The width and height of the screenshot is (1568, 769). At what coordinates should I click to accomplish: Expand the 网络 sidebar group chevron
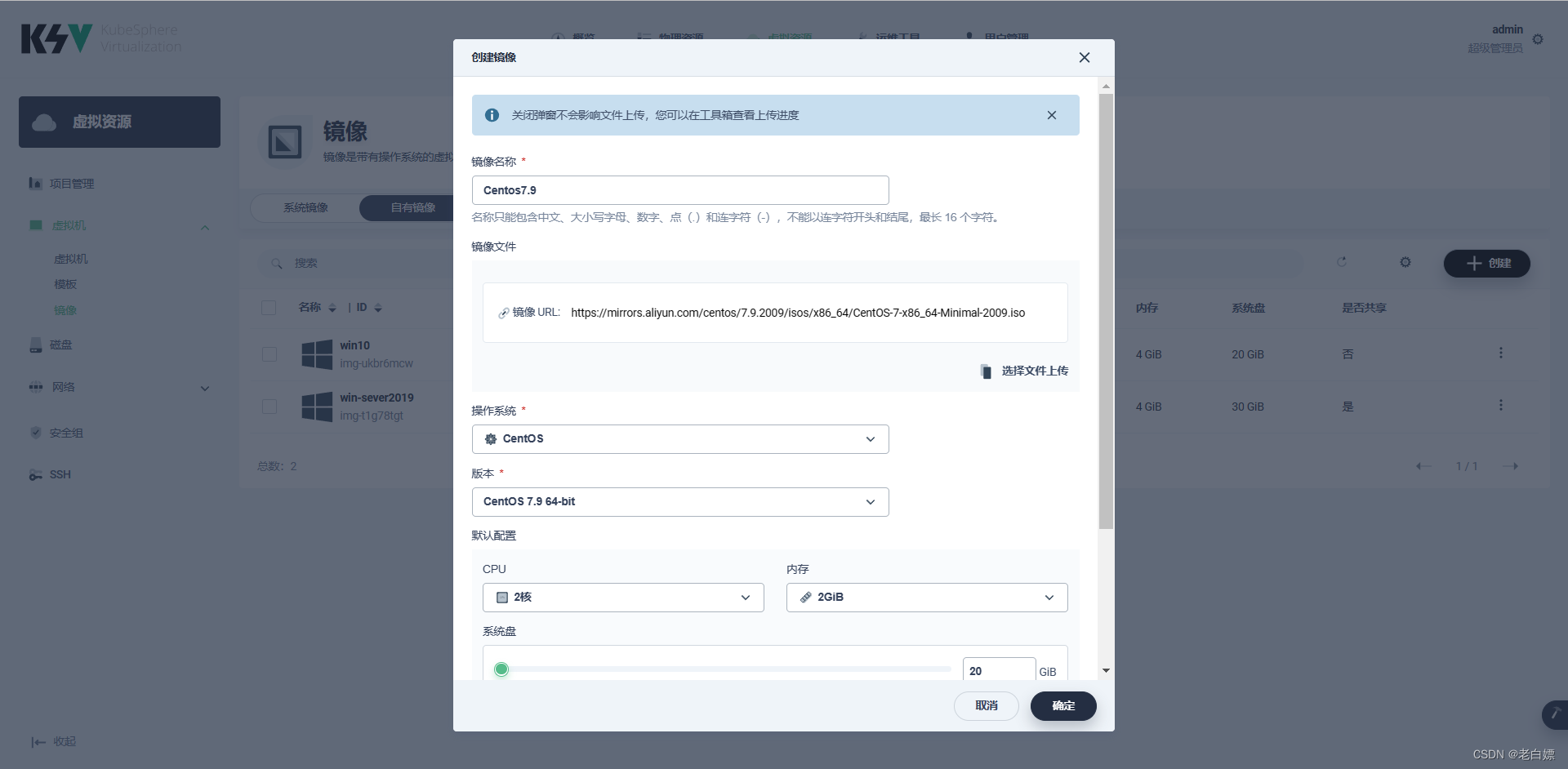click(x=205, y=388)
